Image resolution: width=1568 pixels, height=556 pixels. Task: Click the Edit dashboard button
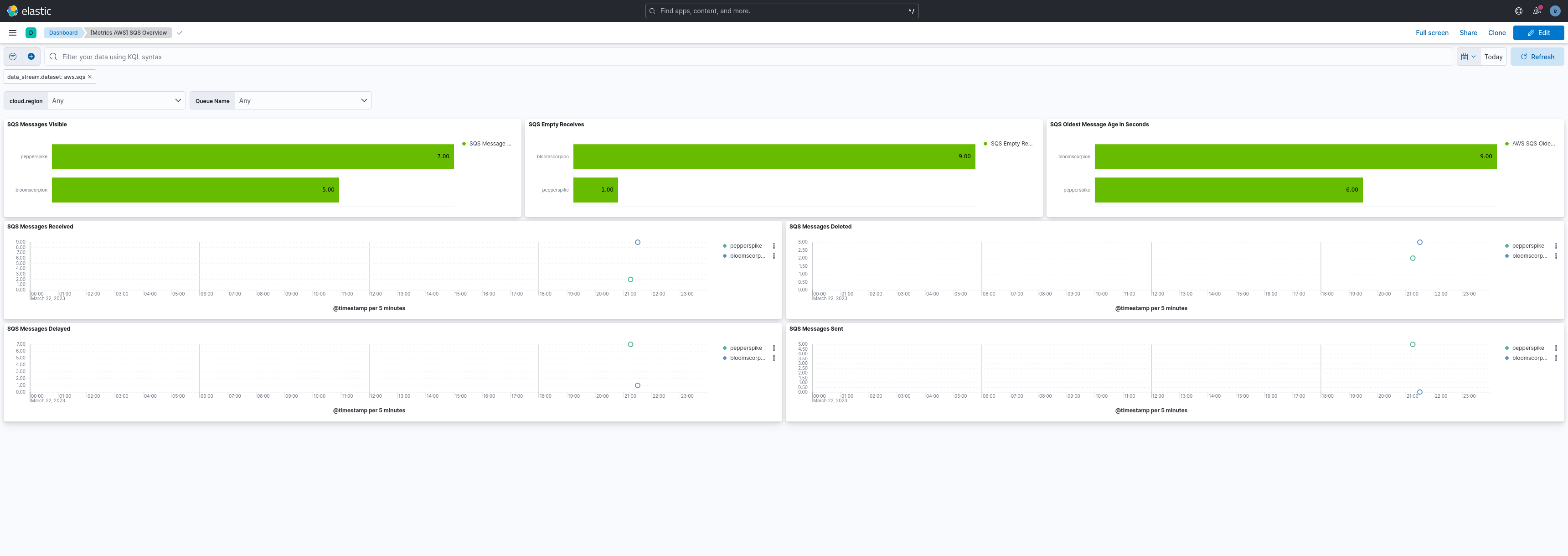[x=1538, y=33]
